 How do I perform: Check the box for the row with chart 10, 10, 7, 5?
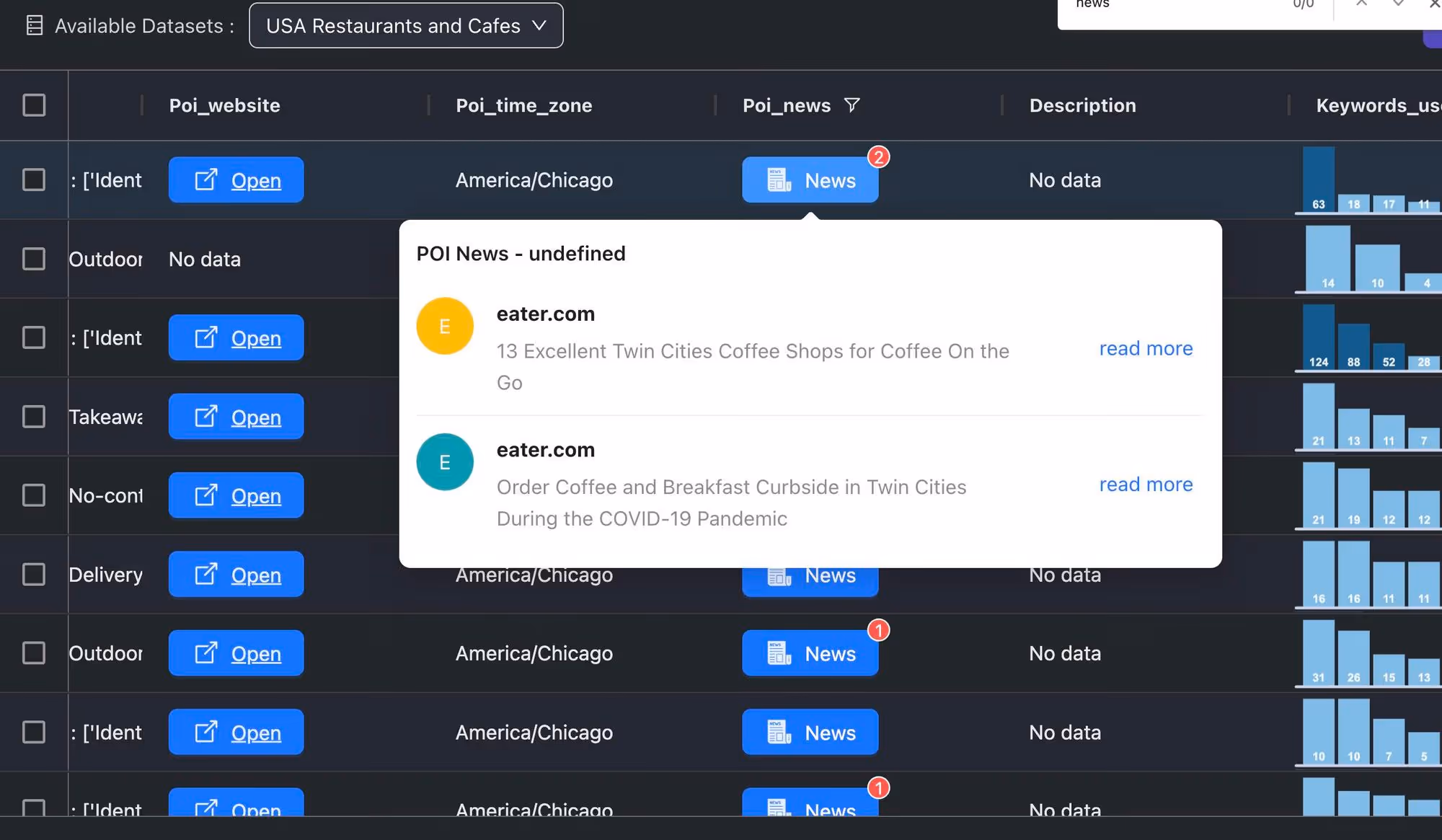coord(34,733)
